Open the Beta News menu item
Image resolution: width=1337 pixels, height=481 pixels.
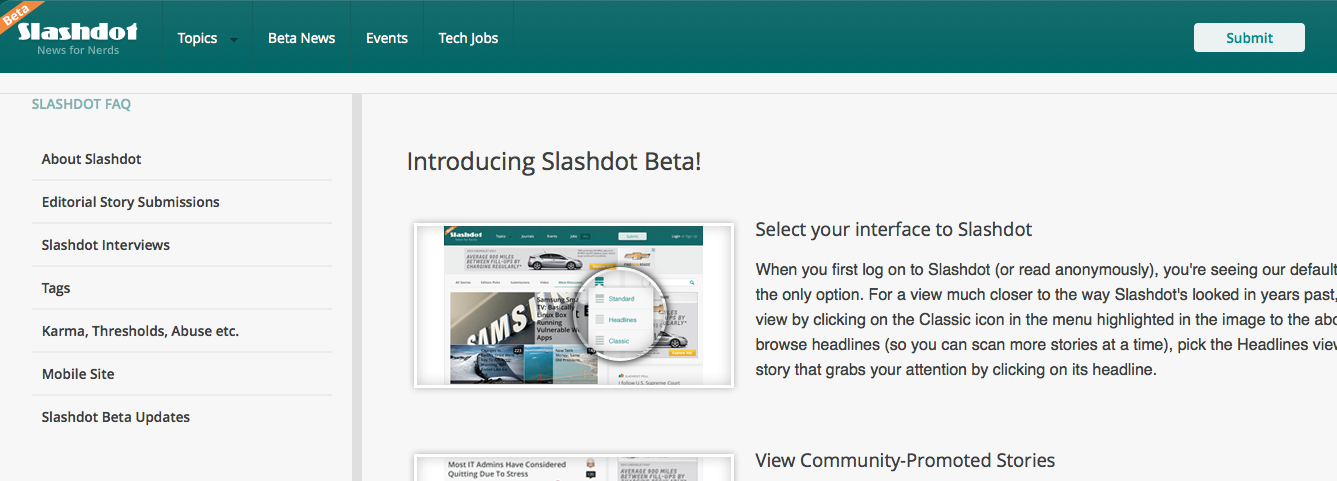pos(301,38)
